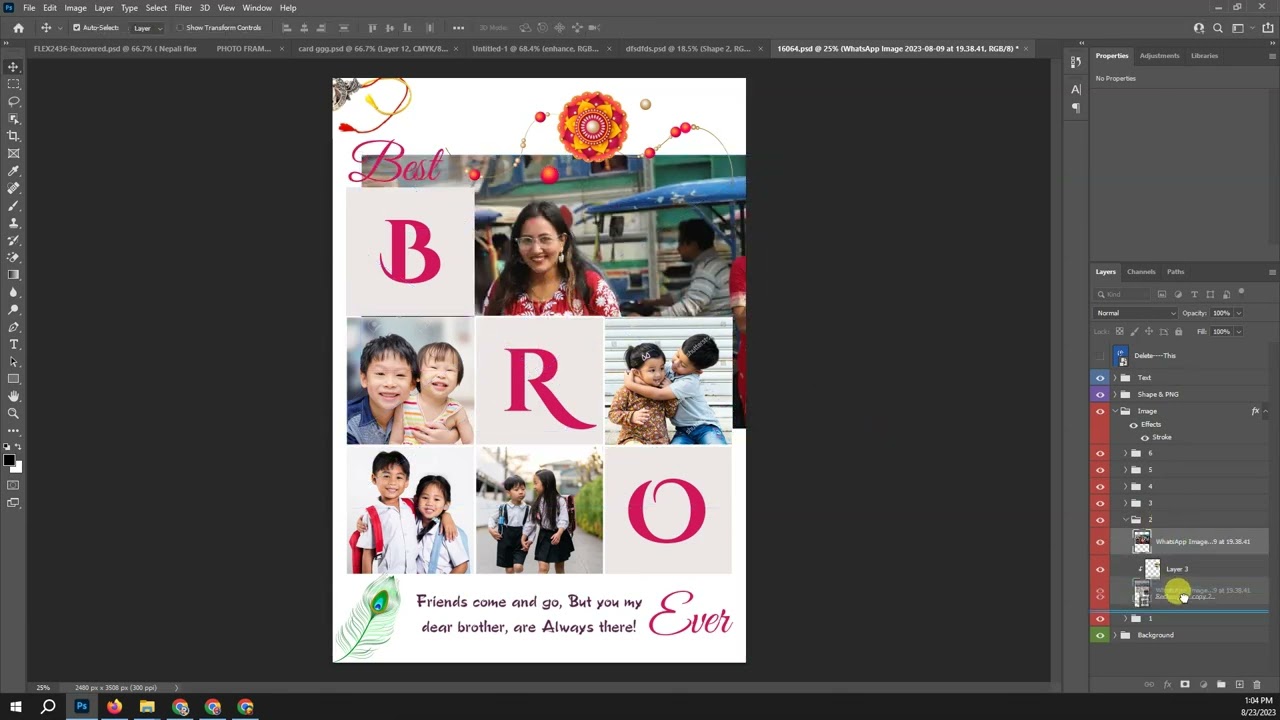Select the Eraser tool
The image size is (1280, 720).
13,257
